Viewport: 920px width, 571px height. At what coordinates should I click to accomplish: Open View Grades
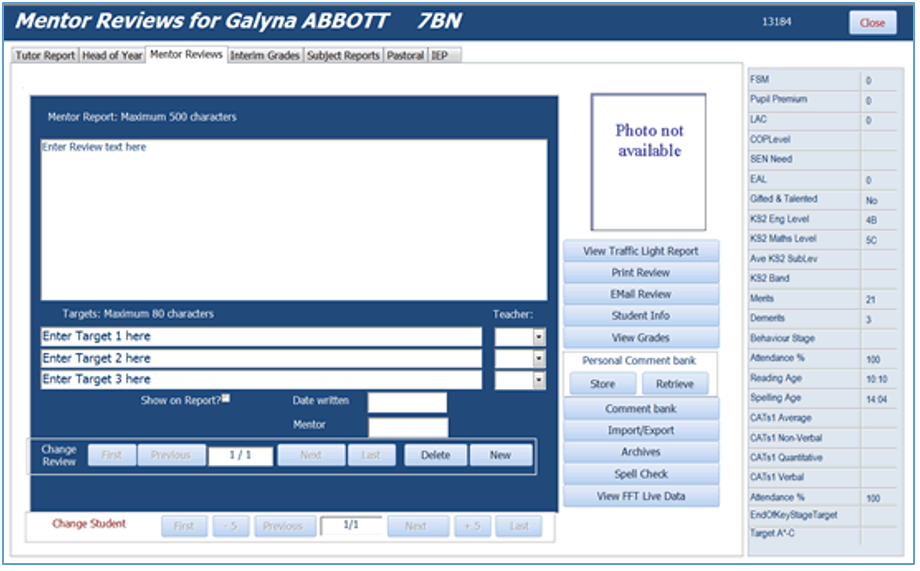[641, 338]
